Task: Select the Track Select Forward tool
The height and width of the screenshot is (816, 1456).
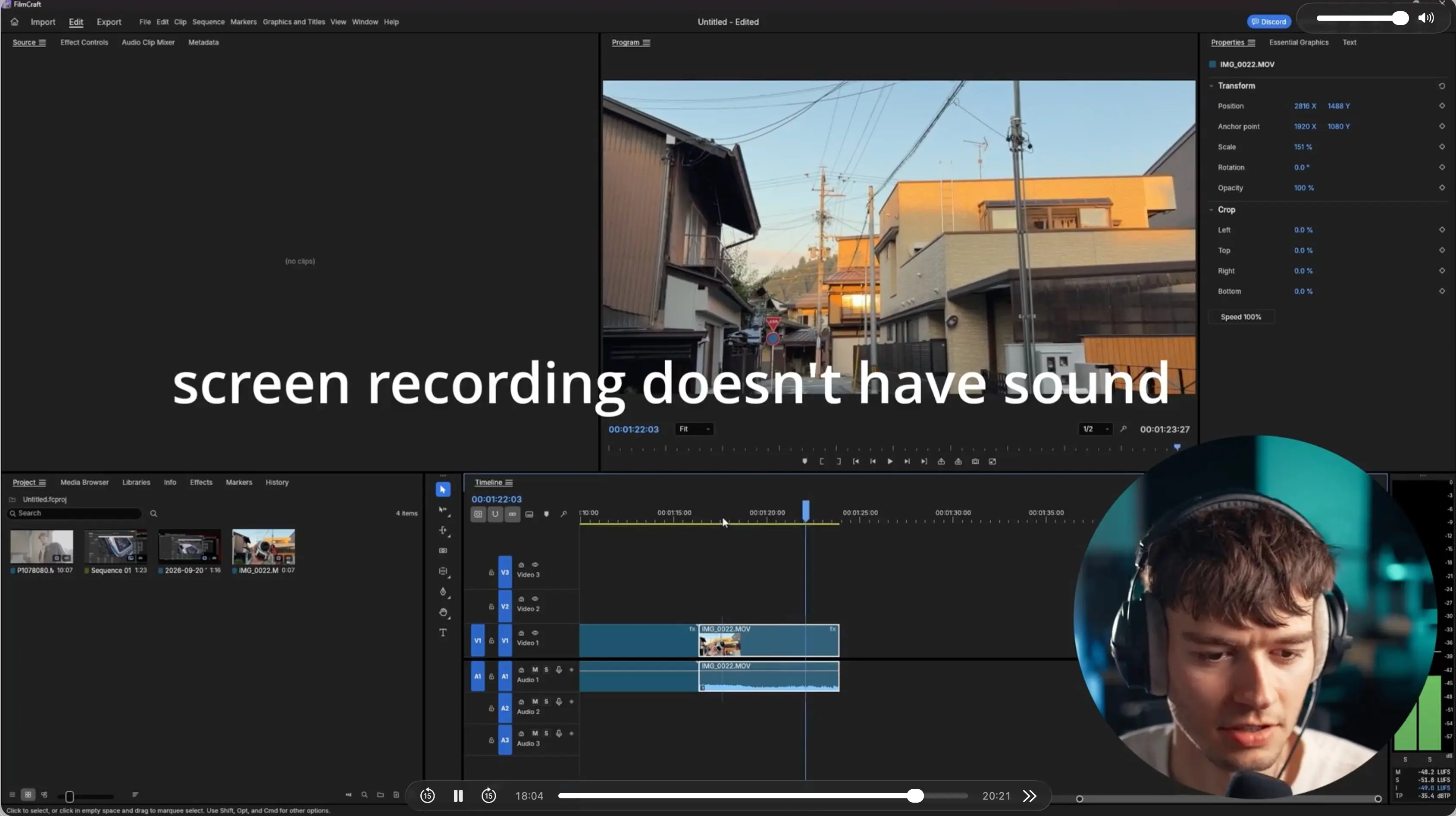Action: pos(442,510)
